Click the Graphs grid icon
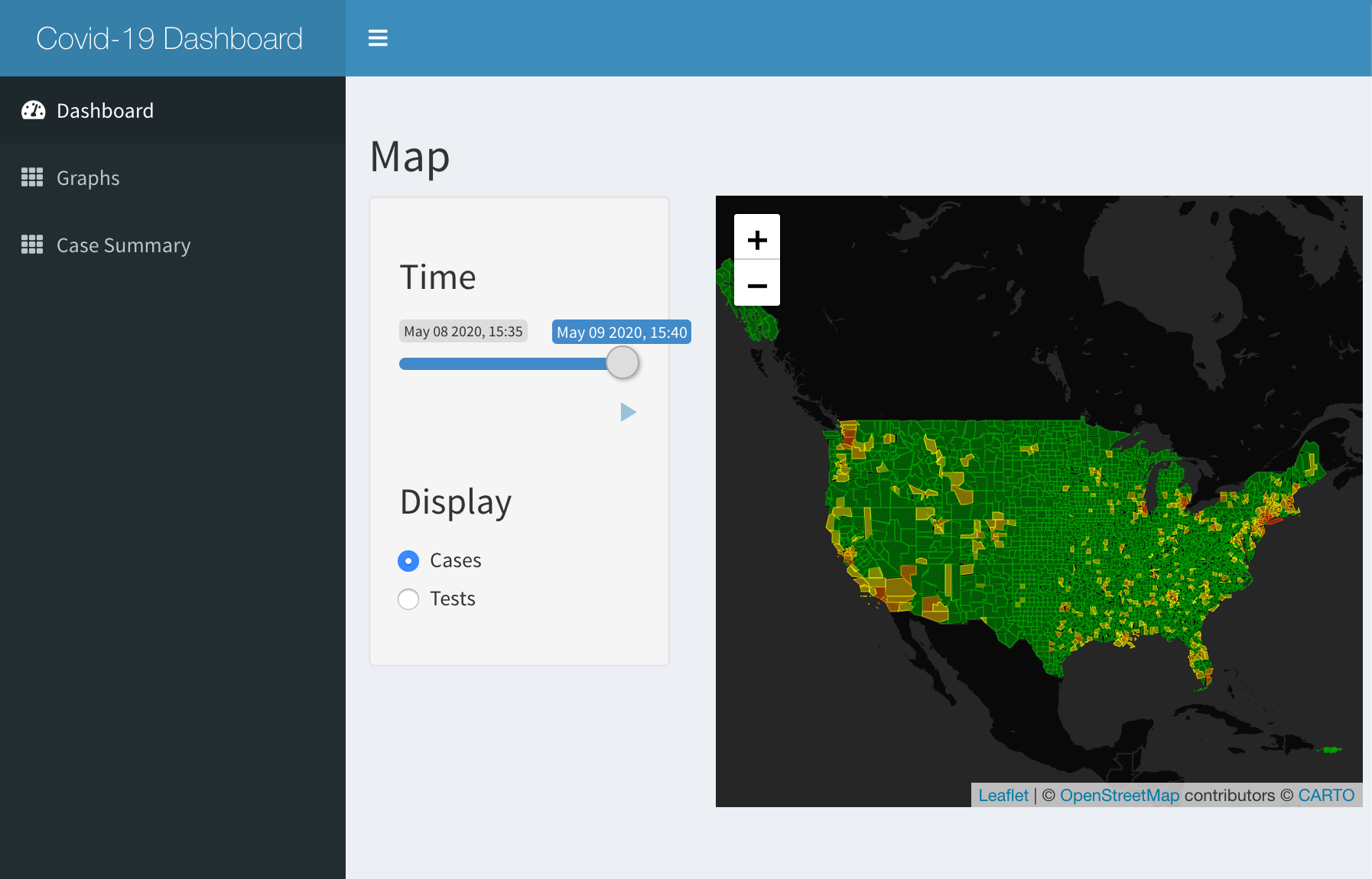1372x879 pixels. pos(32,177)
